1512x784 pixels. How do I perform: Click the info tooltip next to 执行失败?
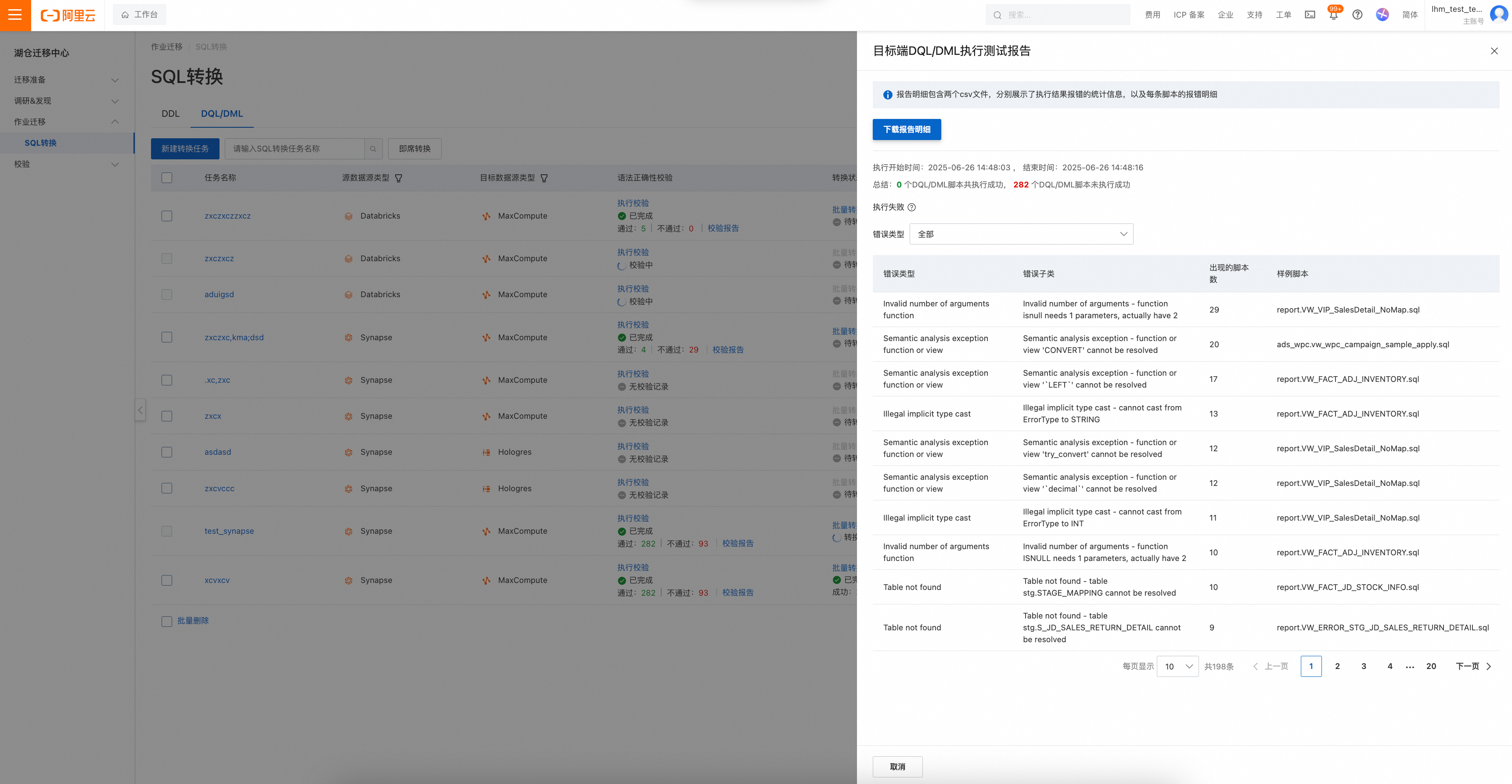[911, 207]
